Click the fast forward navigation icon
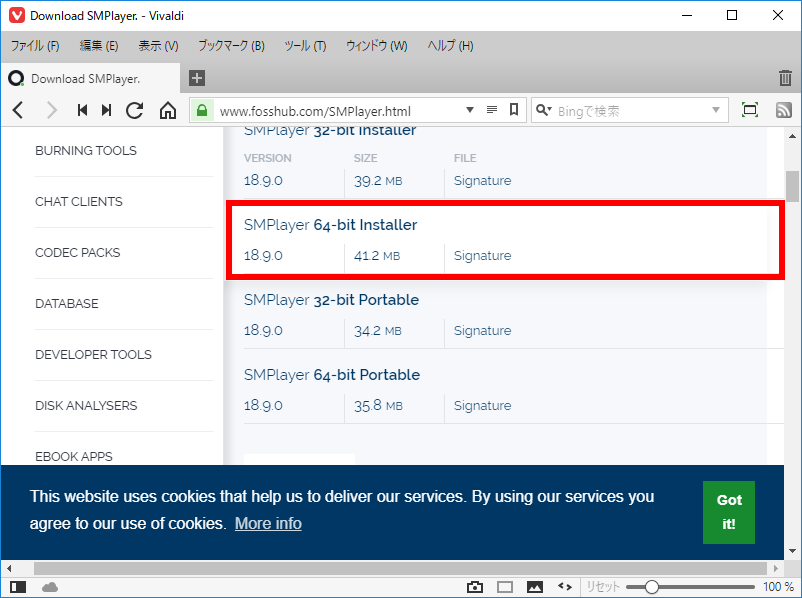 [x=106, y=110]
